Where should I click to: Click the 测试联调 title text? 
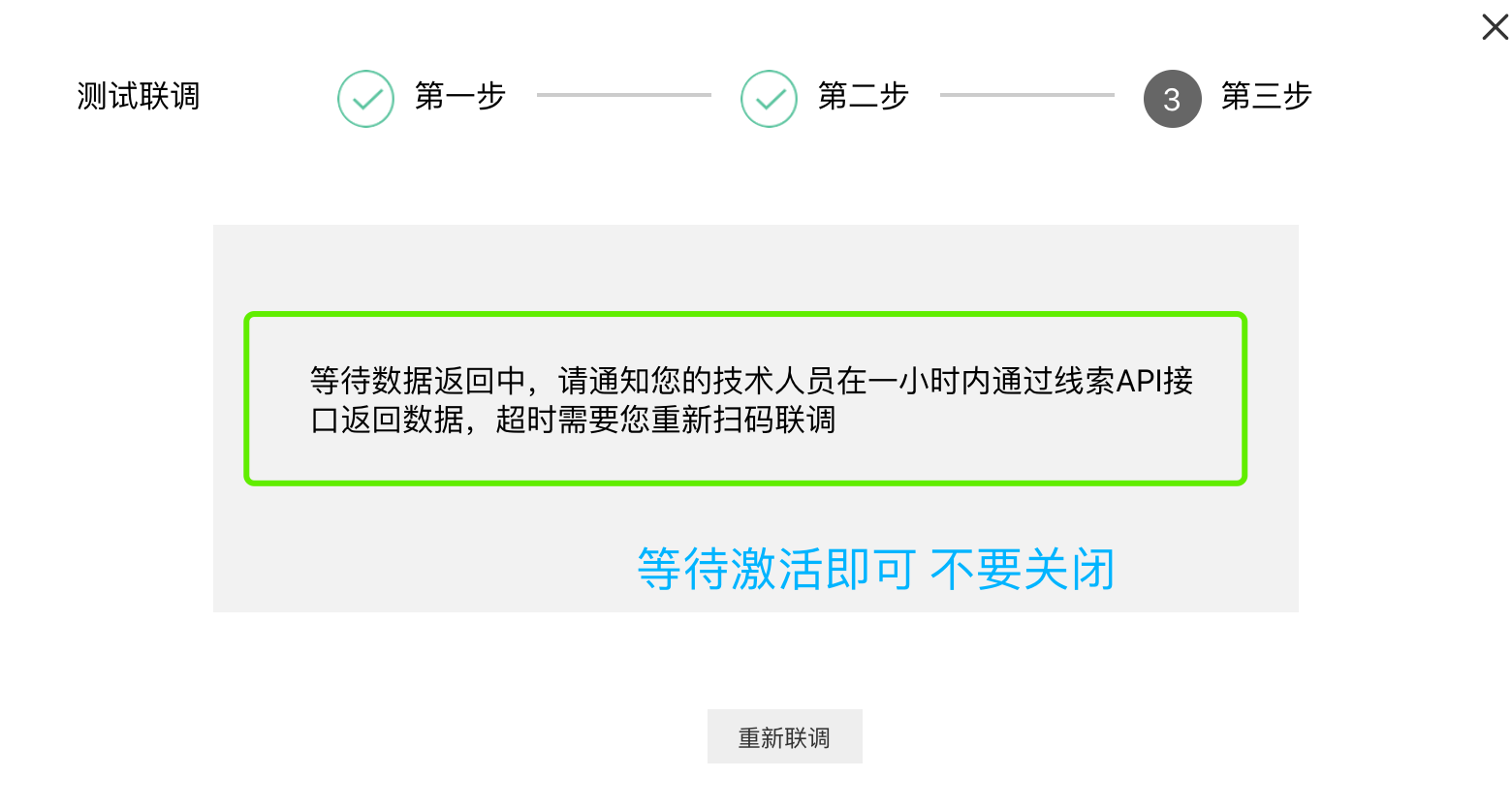click(x=139, y=96)
